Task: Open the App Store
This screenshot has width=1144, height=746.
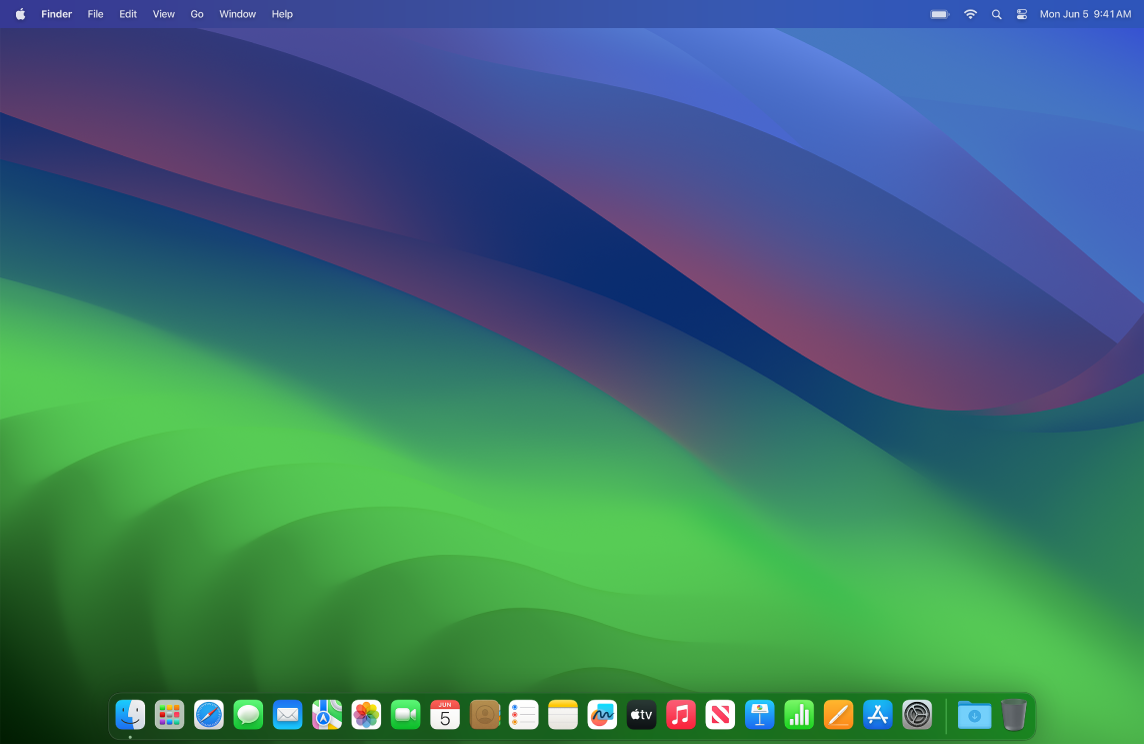Action: click(877, 714)
